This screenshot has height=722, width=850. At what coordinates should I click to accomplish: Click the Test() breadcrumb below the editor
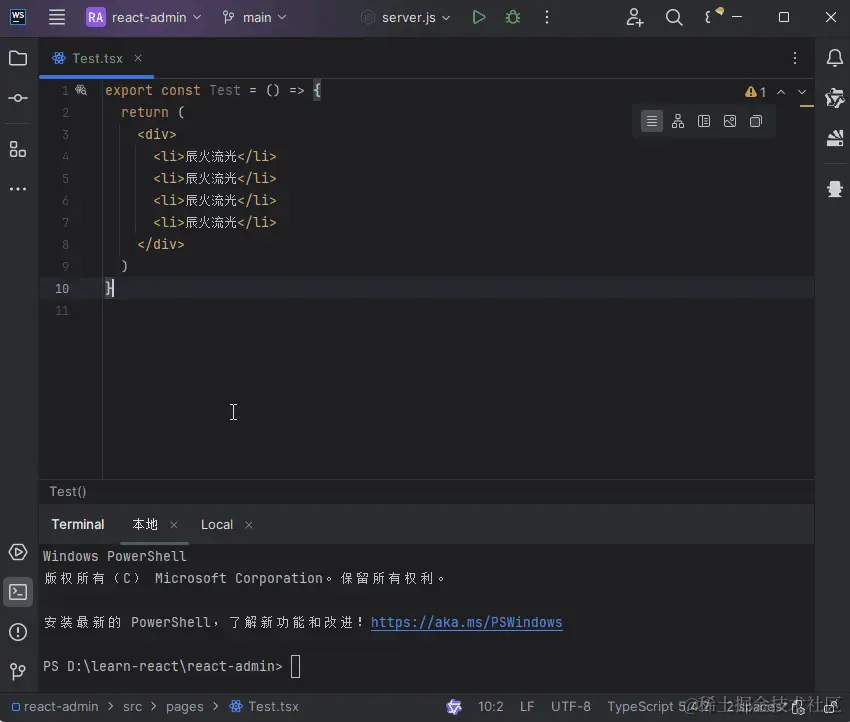(68, 492)
